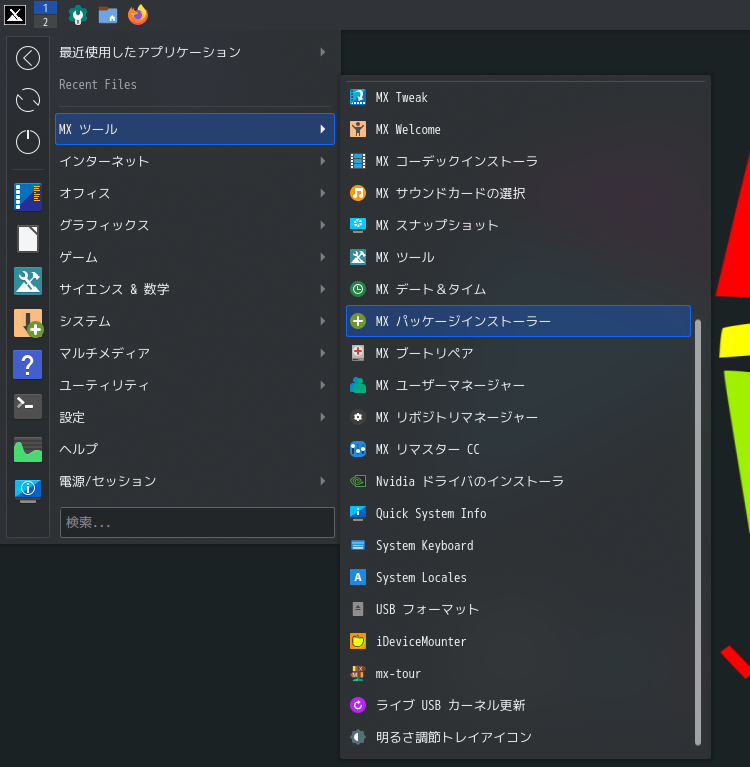The height and width of the screenshot is (767, 750).
Task: Open Quick System Info
Action: click(518, 513)
